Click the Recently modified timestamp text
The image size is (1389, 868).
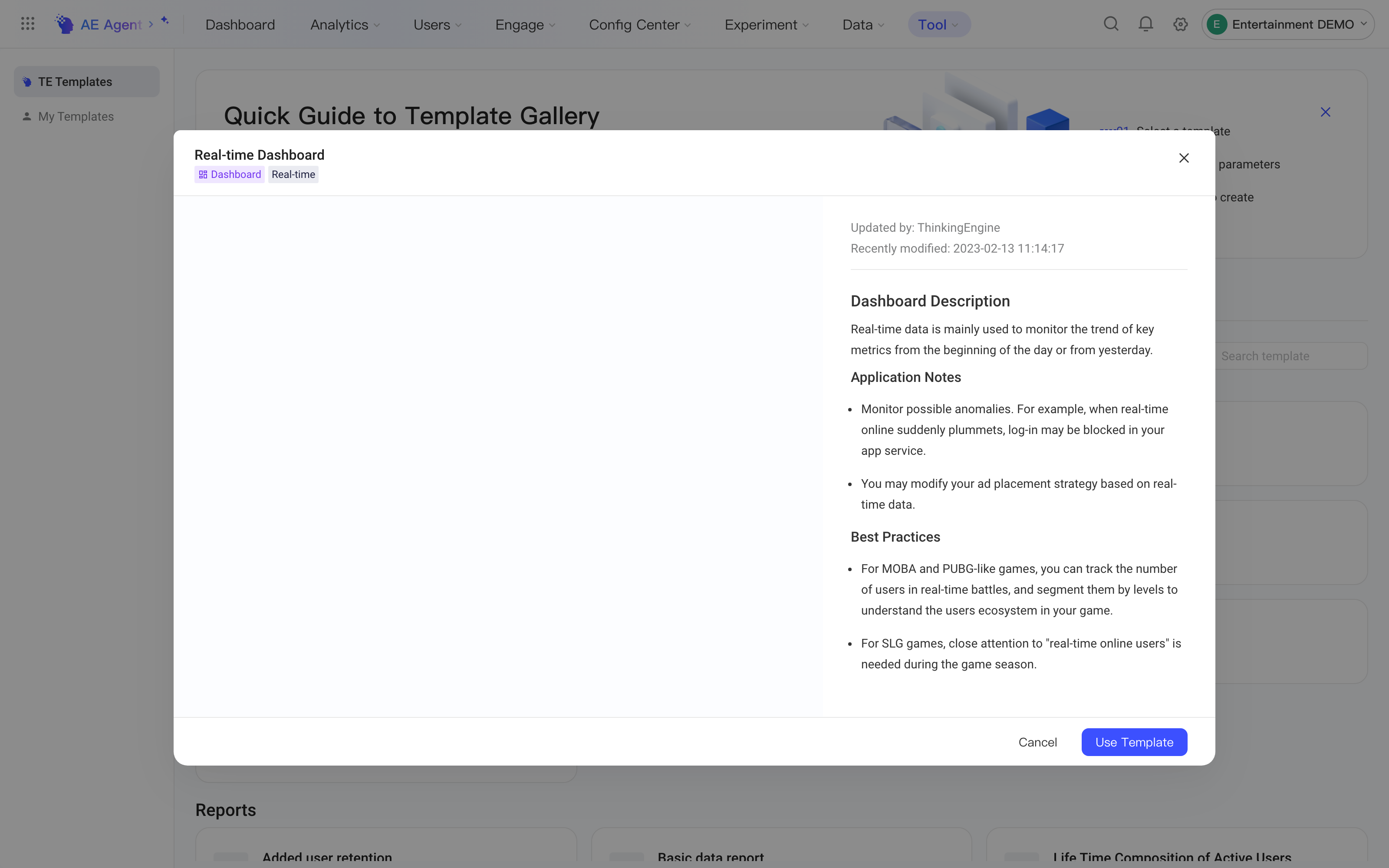(x=958, y=249)
